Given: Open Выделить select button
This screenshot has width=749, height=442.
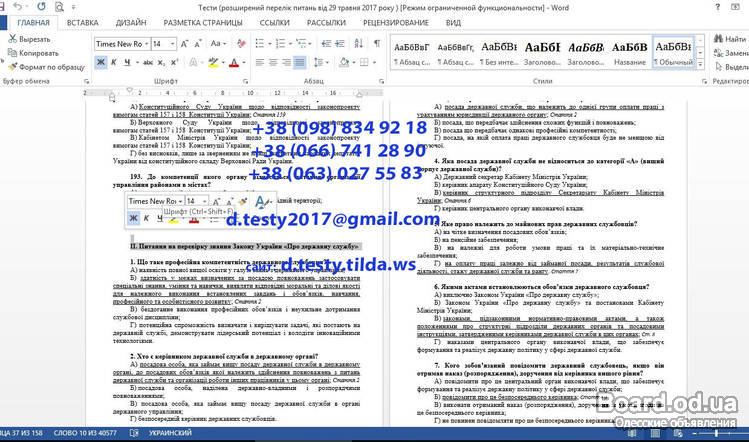Looking at the screenshot, I should [731, 67].
